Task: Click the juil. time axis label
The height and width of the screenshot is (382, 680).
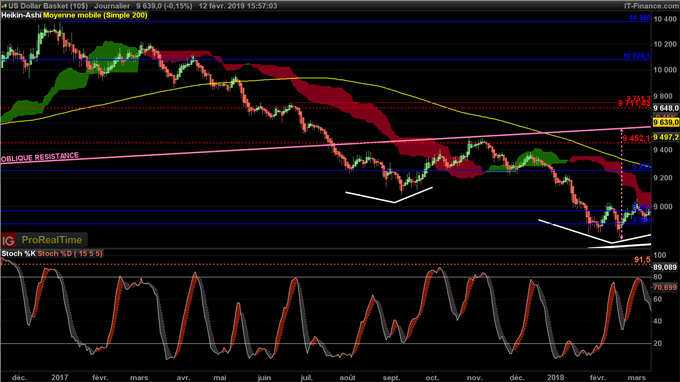Action: pos(307,378)
